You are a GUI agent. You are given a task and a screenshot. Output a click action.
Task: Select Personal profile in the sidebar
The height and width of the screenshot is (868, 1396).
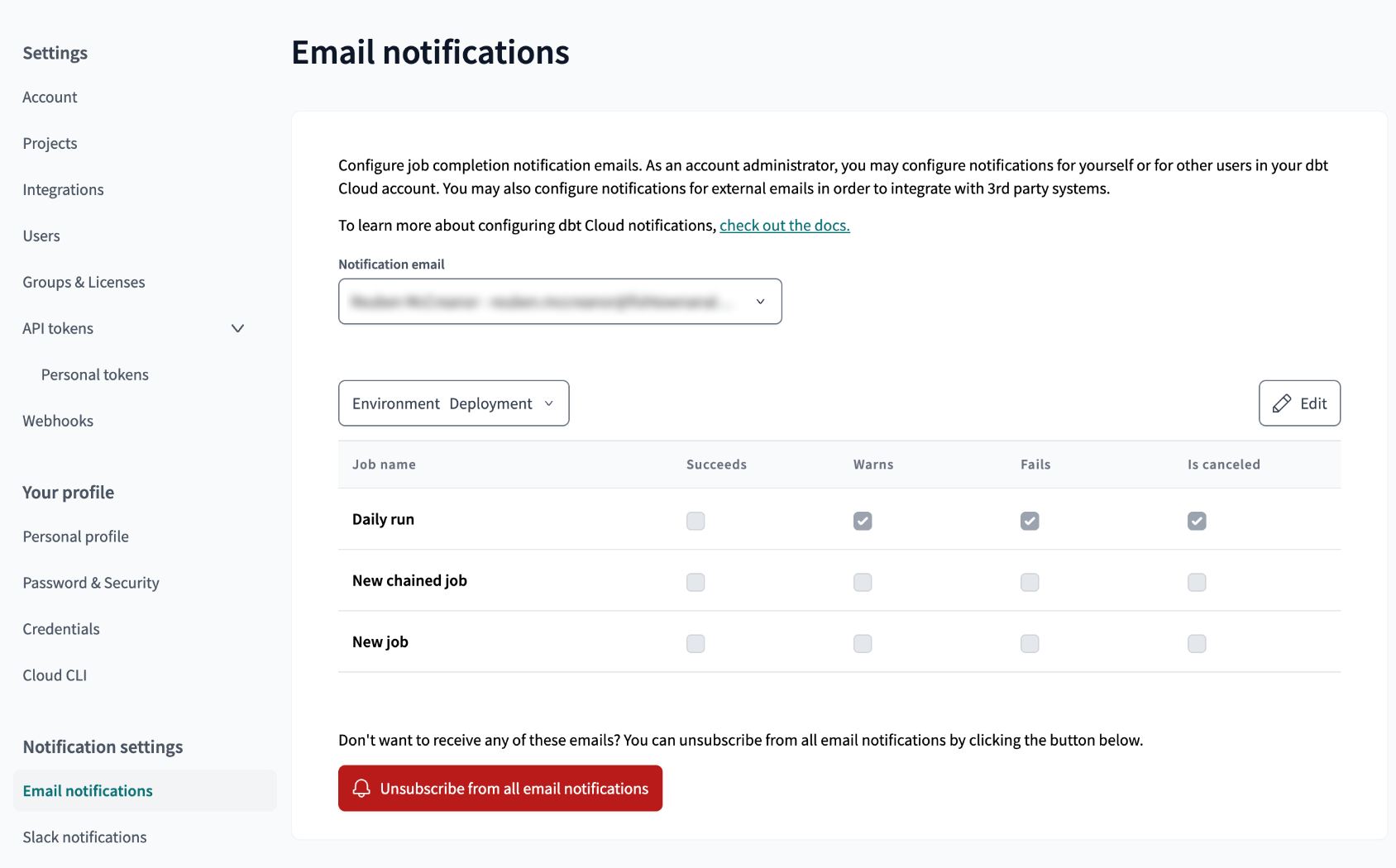[75, 536]
